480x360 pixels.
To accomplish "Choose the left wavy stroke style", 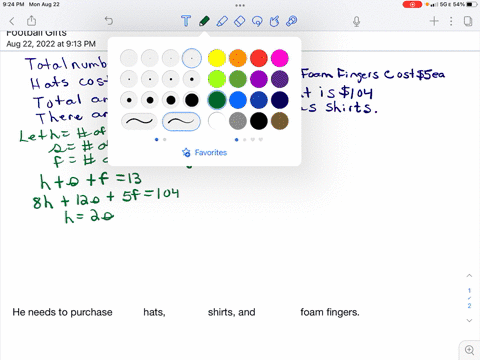I will (x=139, y=121).
